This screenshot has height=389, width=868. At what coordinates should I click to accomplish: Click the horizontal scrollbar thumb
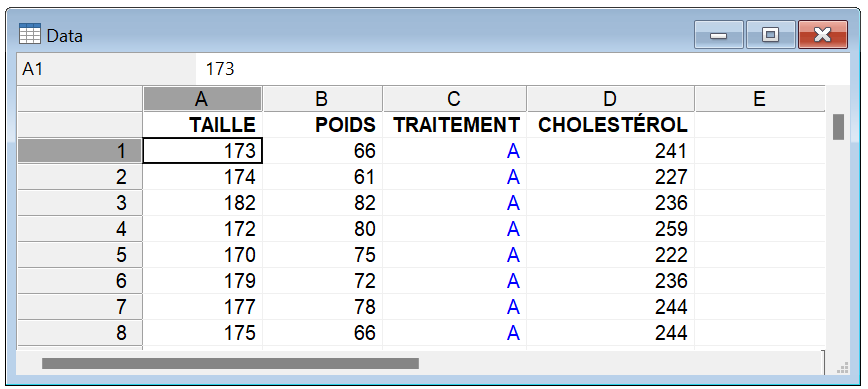[x=230, y=364]
